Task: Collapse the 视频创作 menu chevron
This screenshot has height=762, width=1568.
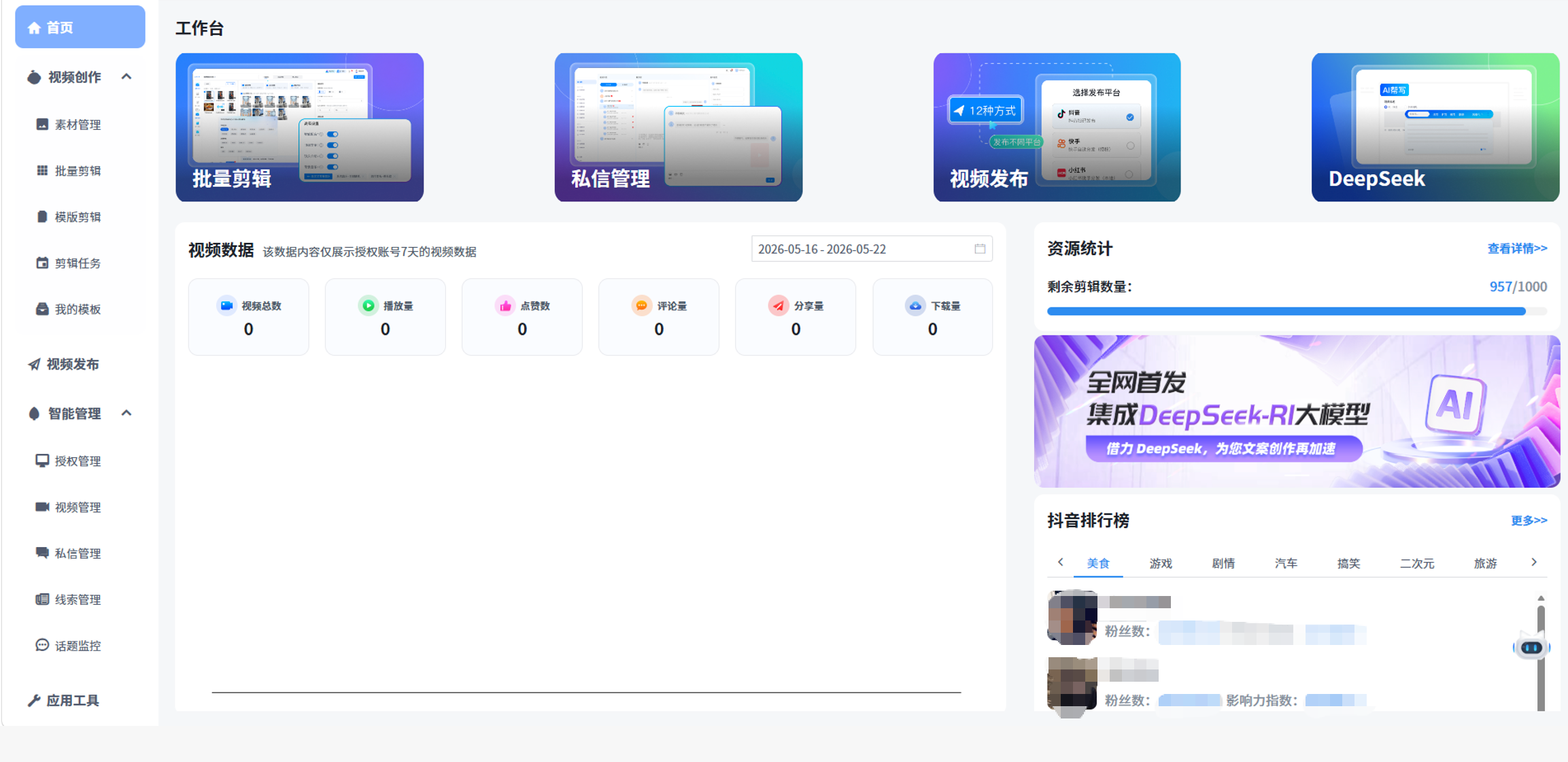Action: coord(126,77)
